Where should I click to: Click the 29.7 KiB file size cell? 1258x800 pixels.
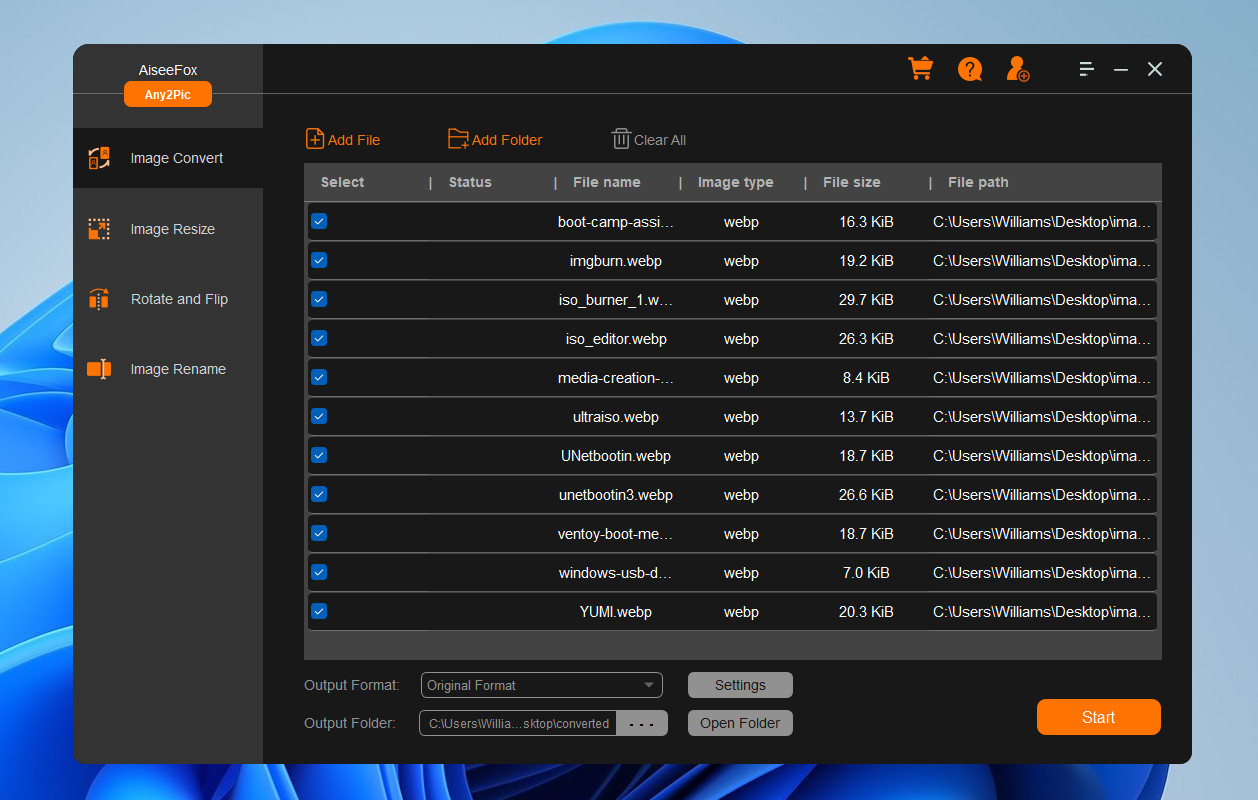pyautogui.click(x=866, y=300)
